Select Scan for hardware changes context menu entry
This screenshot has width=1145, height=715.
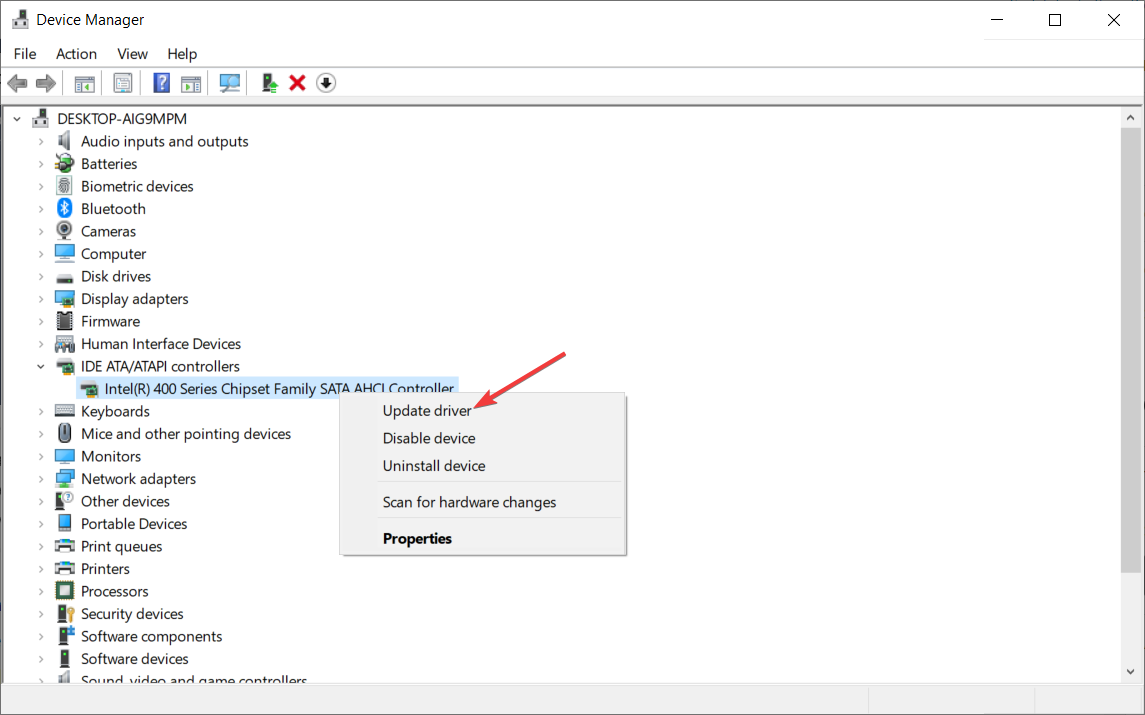click(x=483, y=502)
